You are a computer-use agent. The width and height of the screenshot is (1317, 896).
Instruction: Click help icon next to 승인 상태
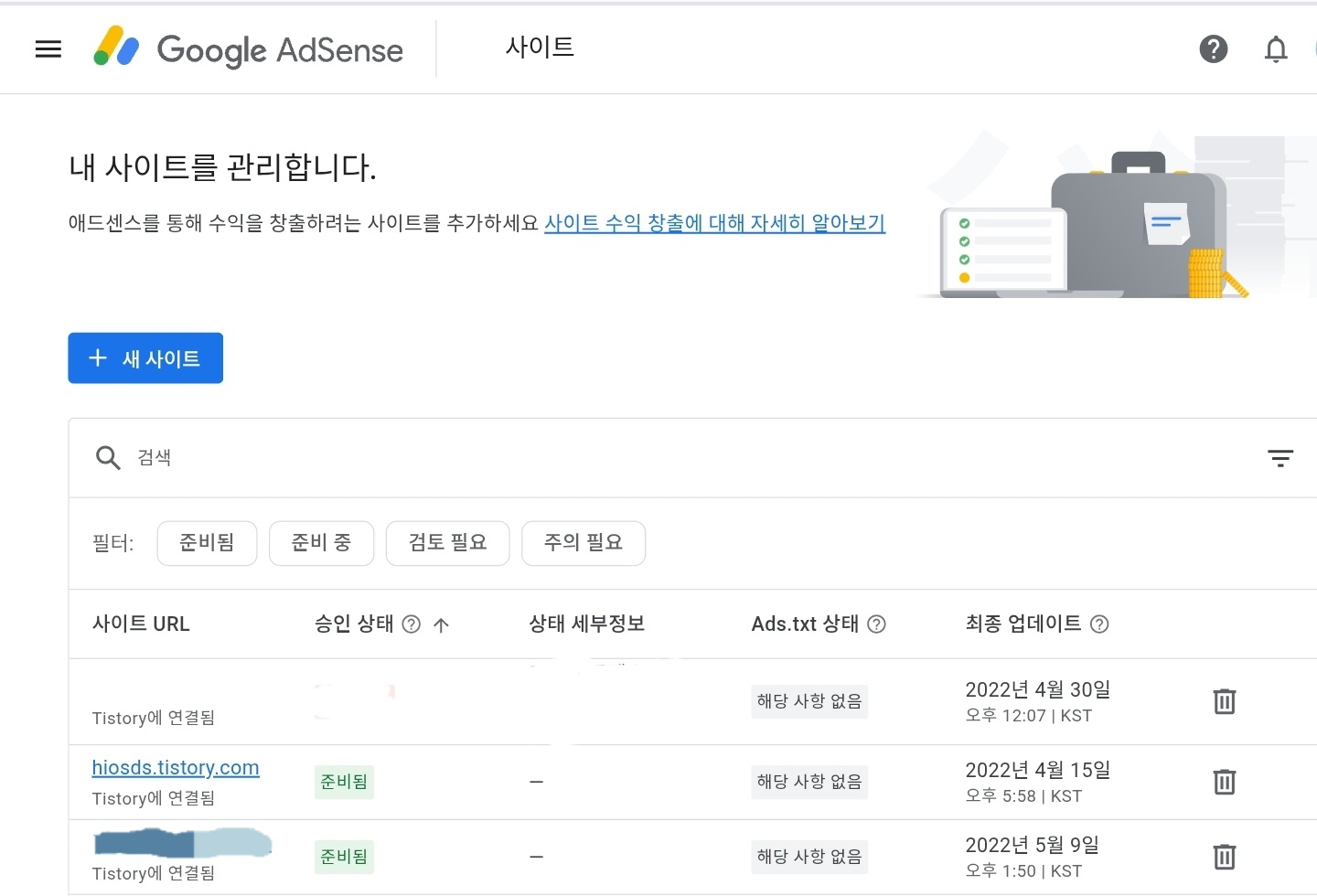(x=412, y=624)
